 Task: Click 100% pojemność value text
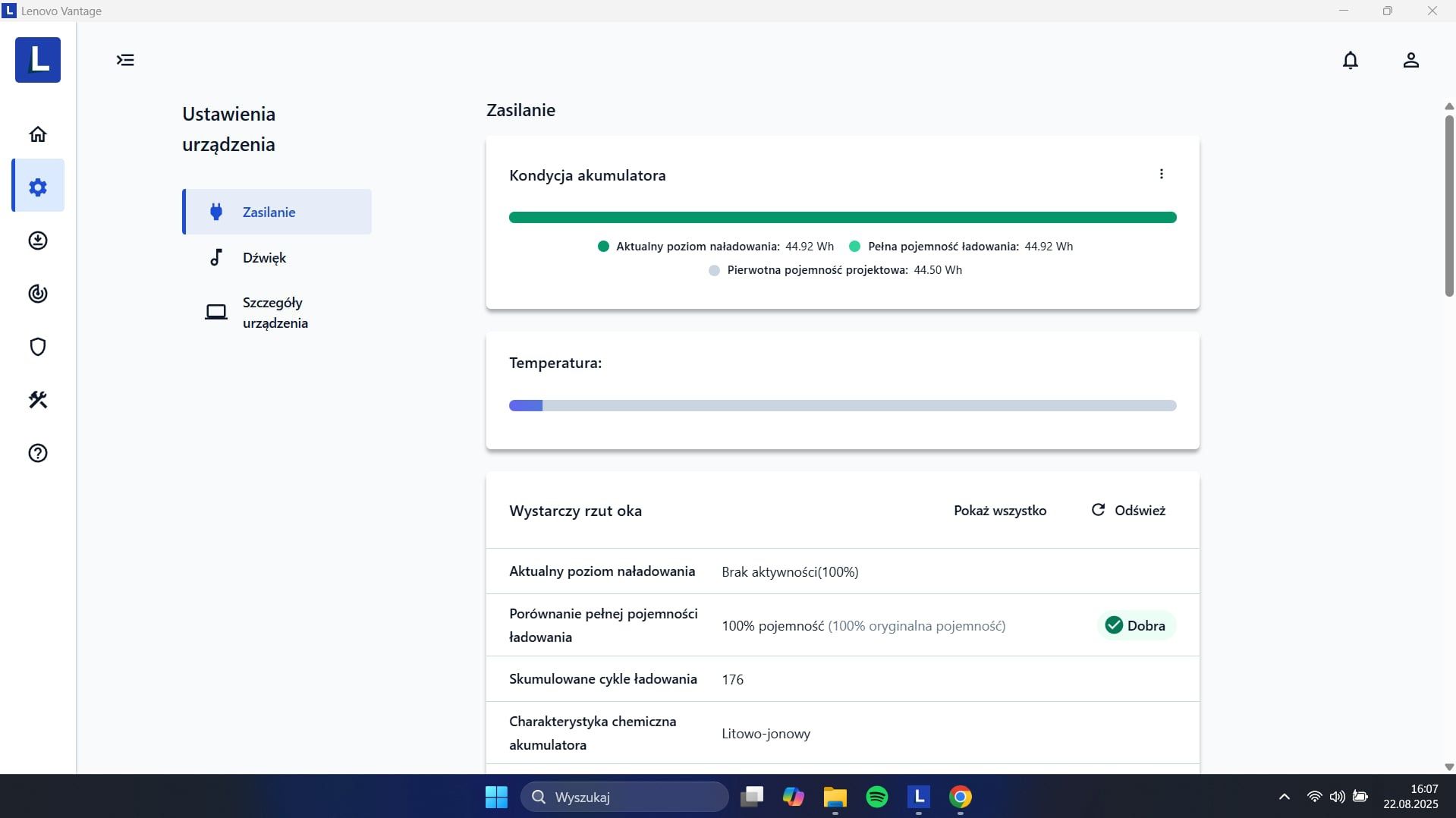(x=772, y=626)
